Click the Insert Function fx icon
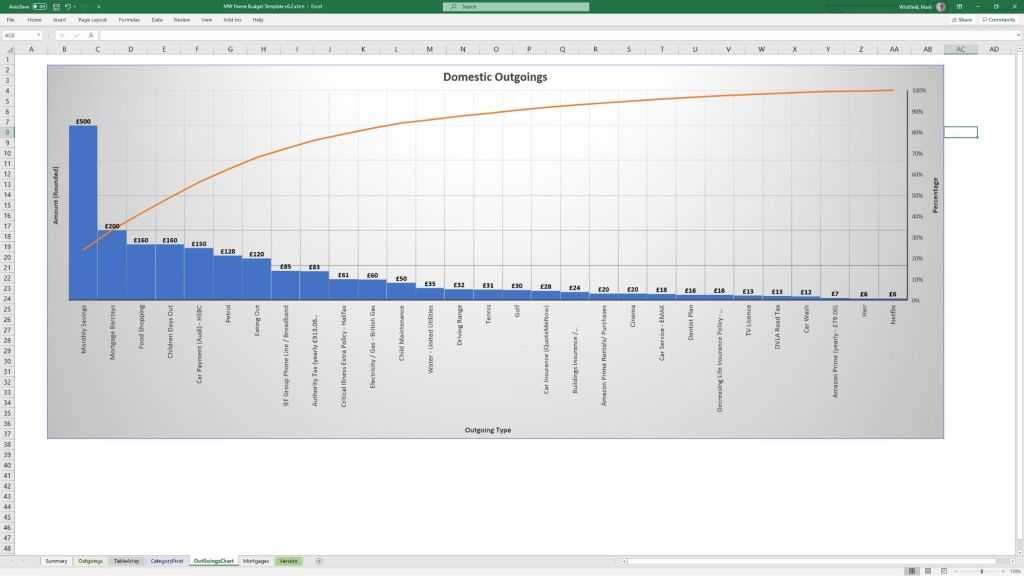Image resolution: width=1024 pixels, height=576 pixels. (89, 35)
